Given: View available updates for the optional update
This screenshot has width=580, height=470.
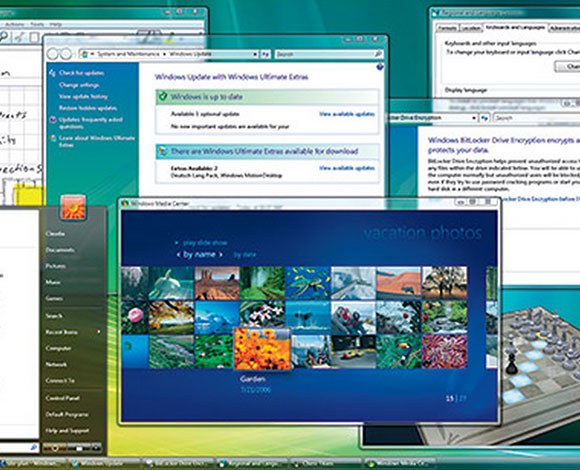Looking at the screenshot, I should (x=347, y=114).
